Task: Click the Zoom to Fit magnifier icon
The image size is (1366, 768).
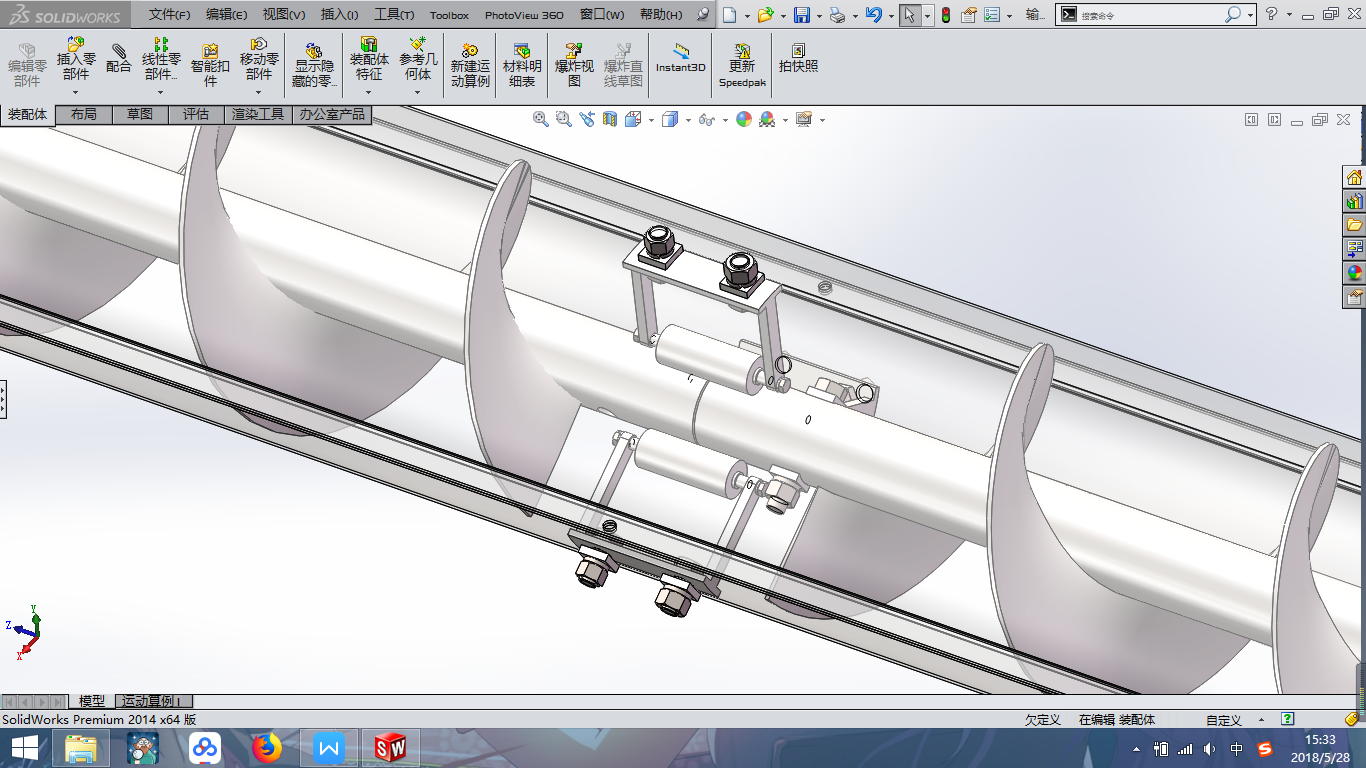Action: coord(541,119)
